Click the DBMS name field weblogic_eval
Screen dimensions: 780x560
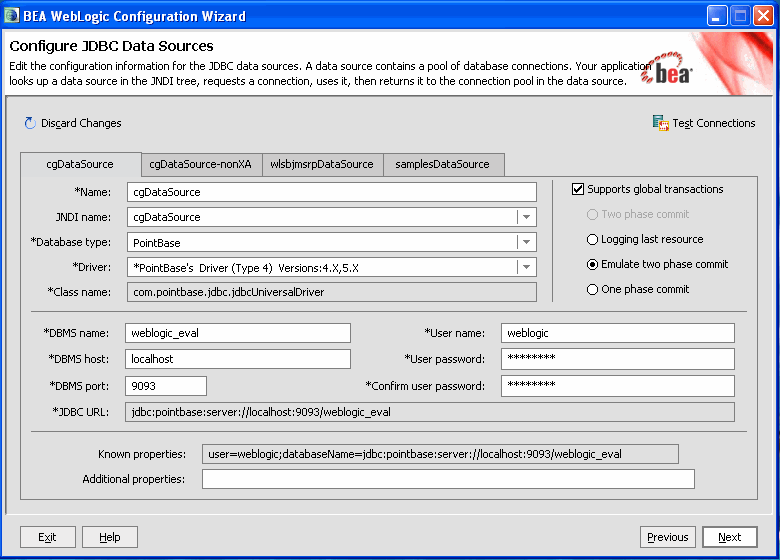pos(238,333)
